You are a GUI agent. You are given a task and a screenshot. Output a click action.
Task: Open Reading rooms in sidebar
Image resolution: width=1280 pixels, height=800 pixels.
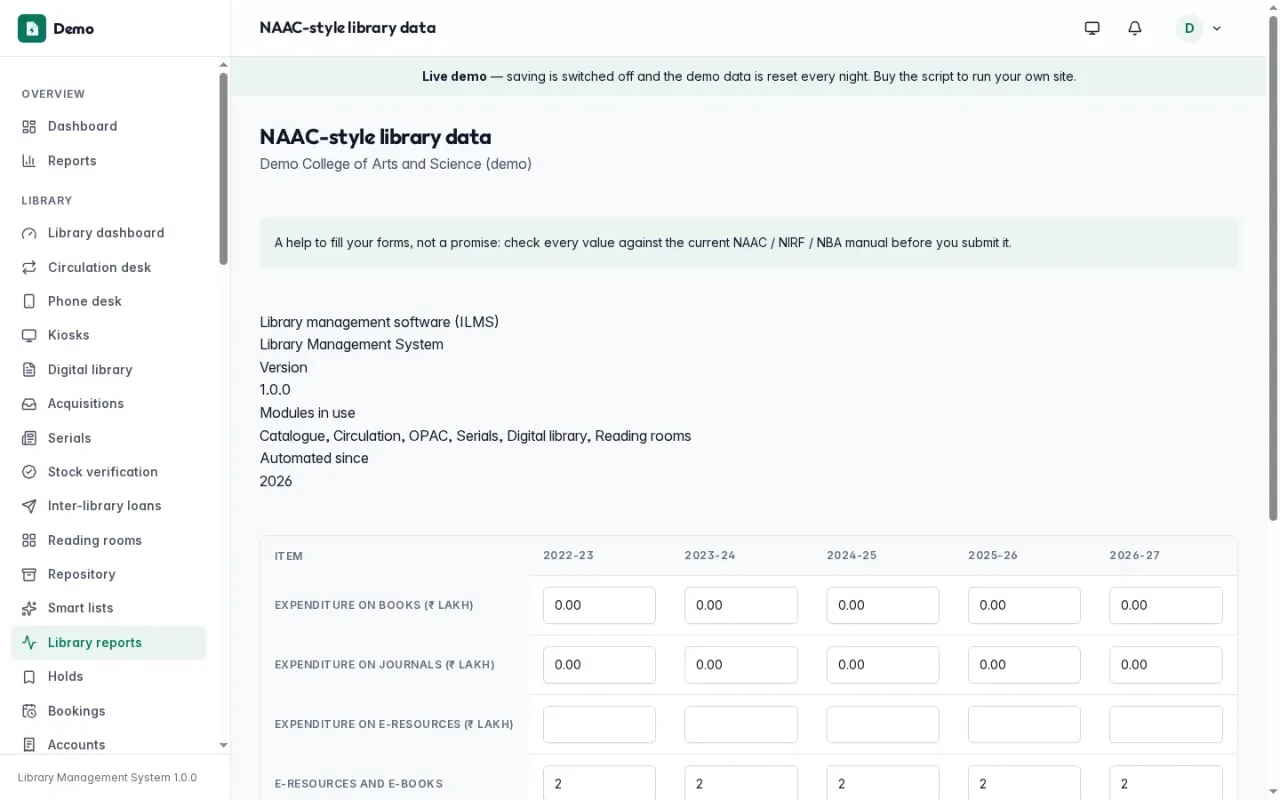(108, 540)
